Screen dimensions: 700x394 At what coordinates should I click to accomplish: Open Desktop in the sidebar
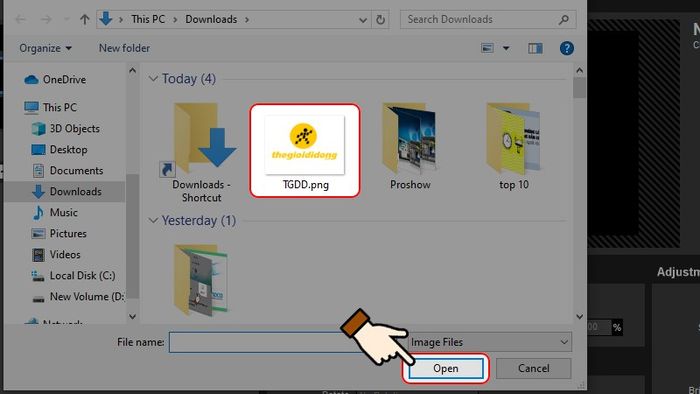click(68, 149)
